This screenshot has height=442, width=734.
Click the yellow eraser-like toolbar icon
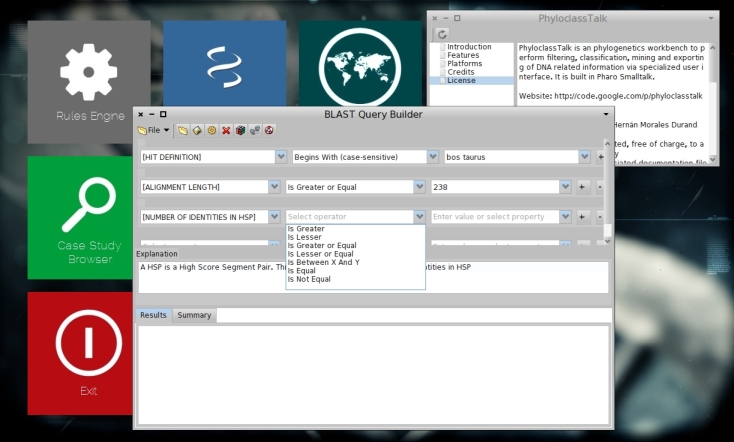click(x=197, y=130)
